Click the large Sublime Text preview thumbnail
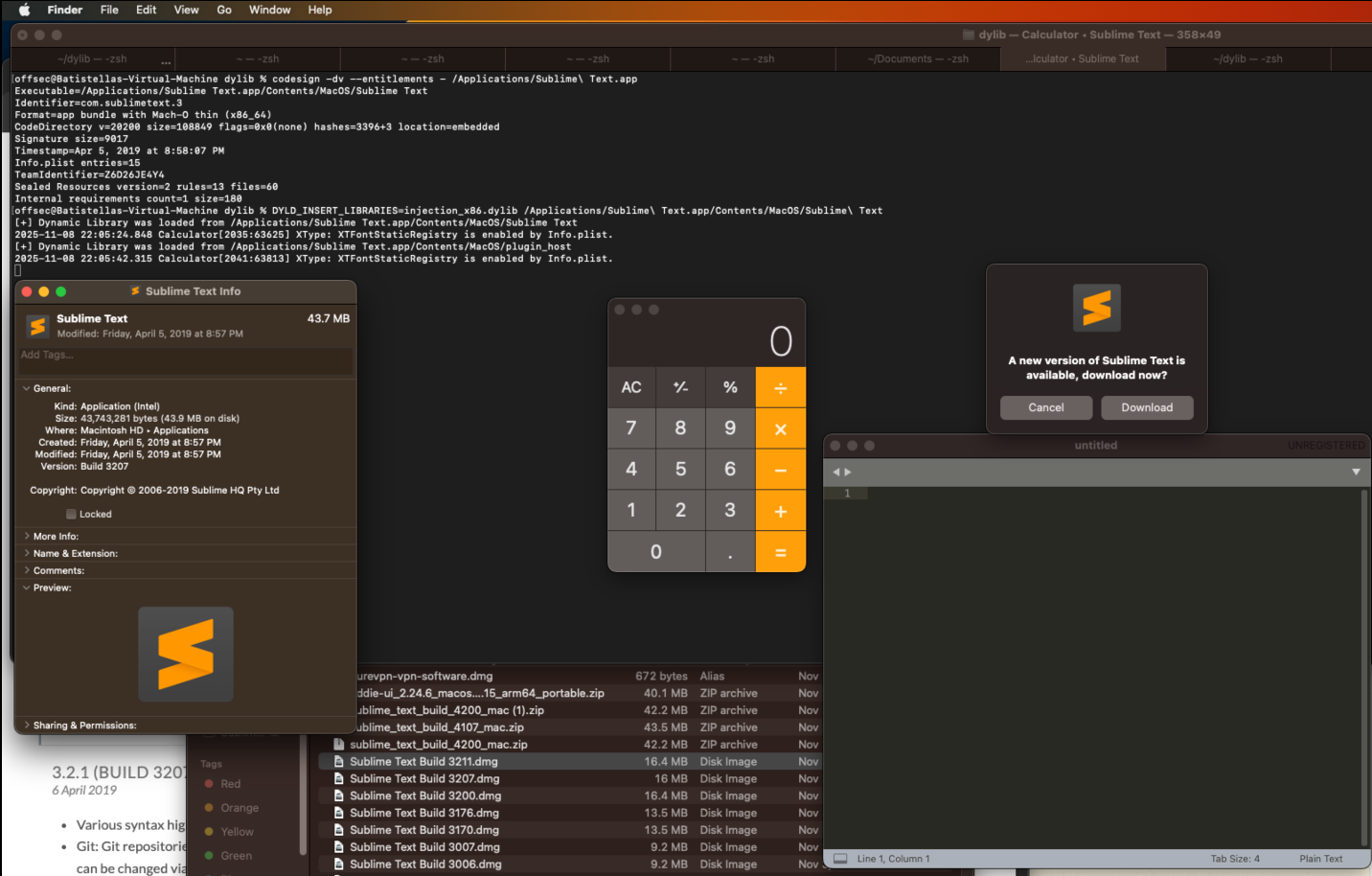Image resolution: width=1372 pixels, height=876 pixels. pos(186,654)
